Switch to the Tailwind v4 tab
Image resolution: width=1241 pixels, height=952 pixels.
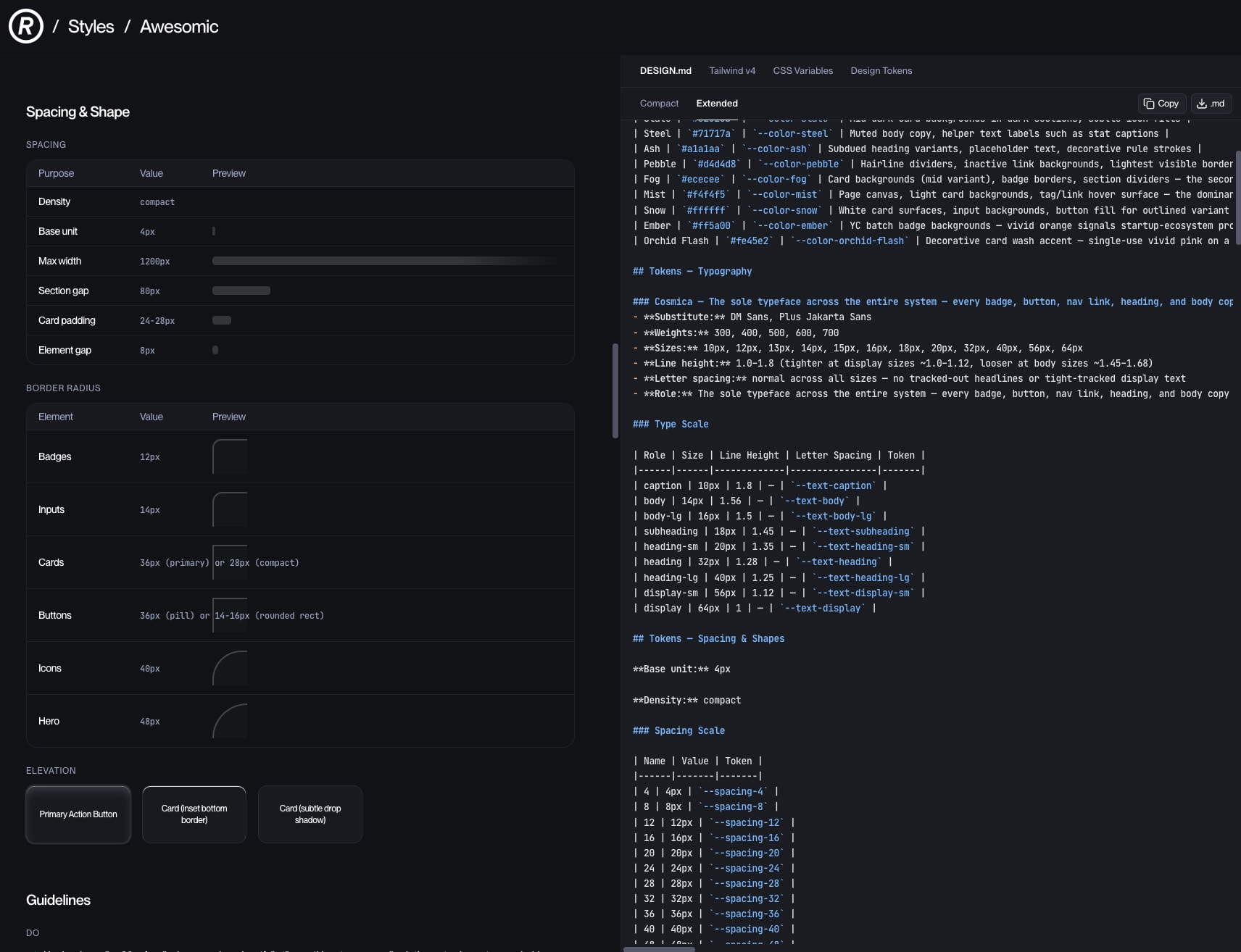pyautogui.click(x=732, y=71)
